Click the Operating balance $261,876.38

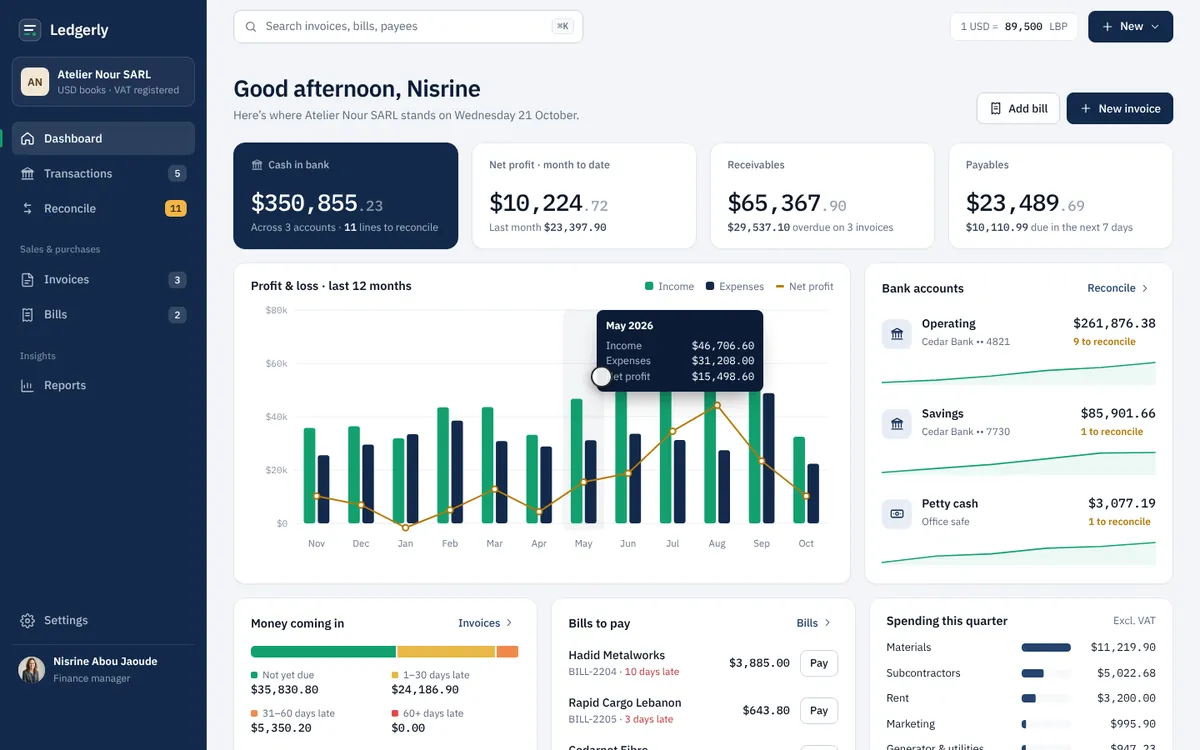coord(1114,324)
